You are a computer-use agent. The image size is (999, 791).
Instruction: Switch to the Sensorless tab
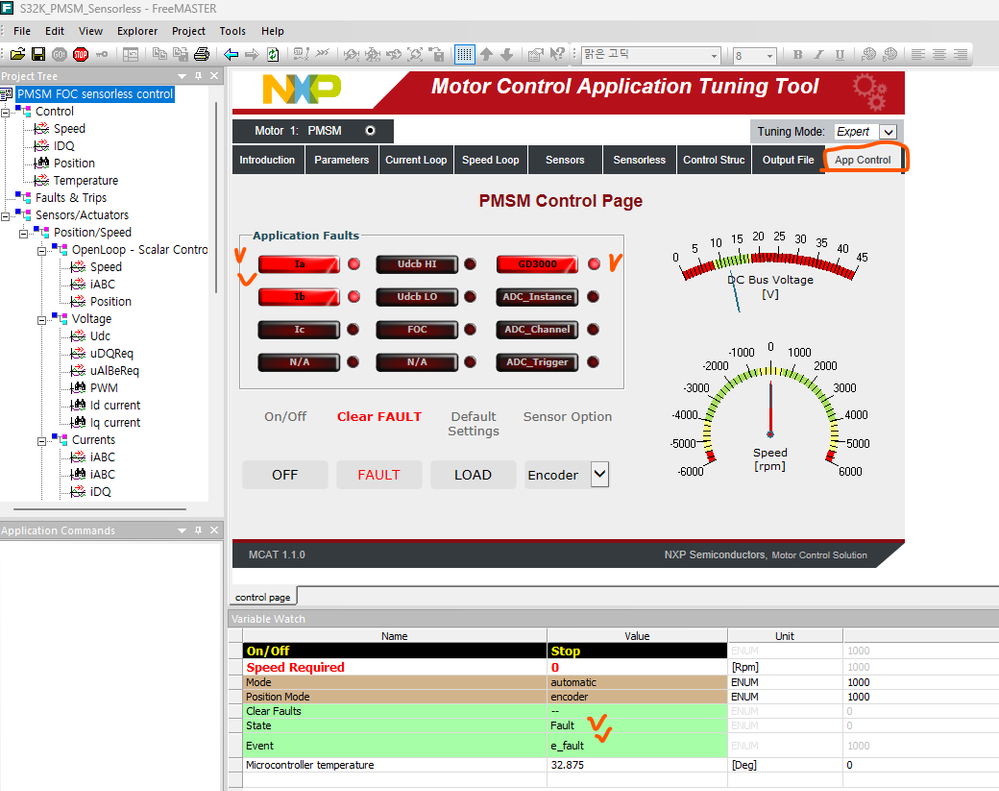pos(639,160)
